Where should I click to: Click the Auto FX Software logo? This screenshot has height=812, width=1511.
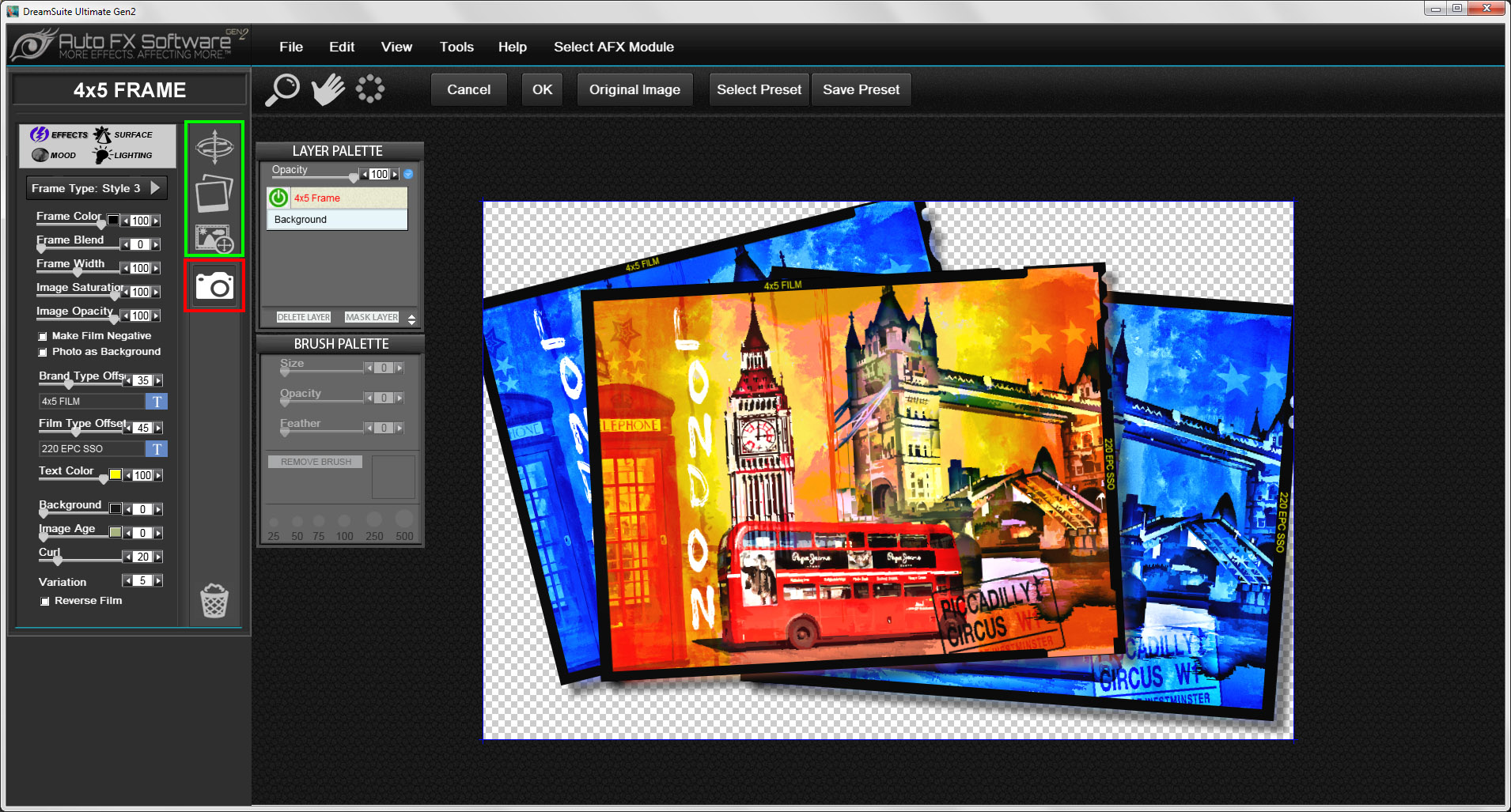(x=129, y=44)
